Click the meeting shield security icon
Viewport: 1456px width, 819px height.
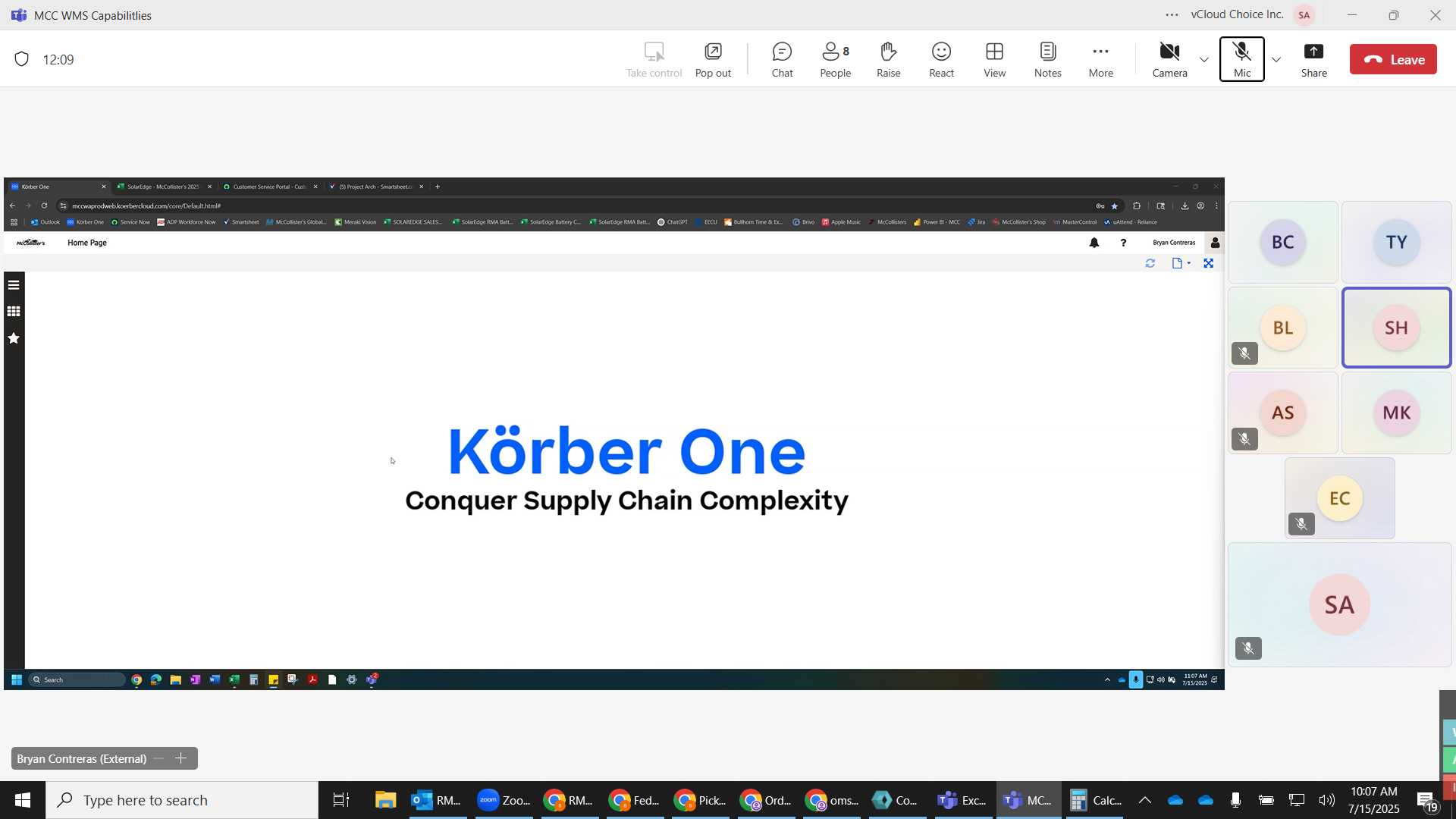(21, 59)
